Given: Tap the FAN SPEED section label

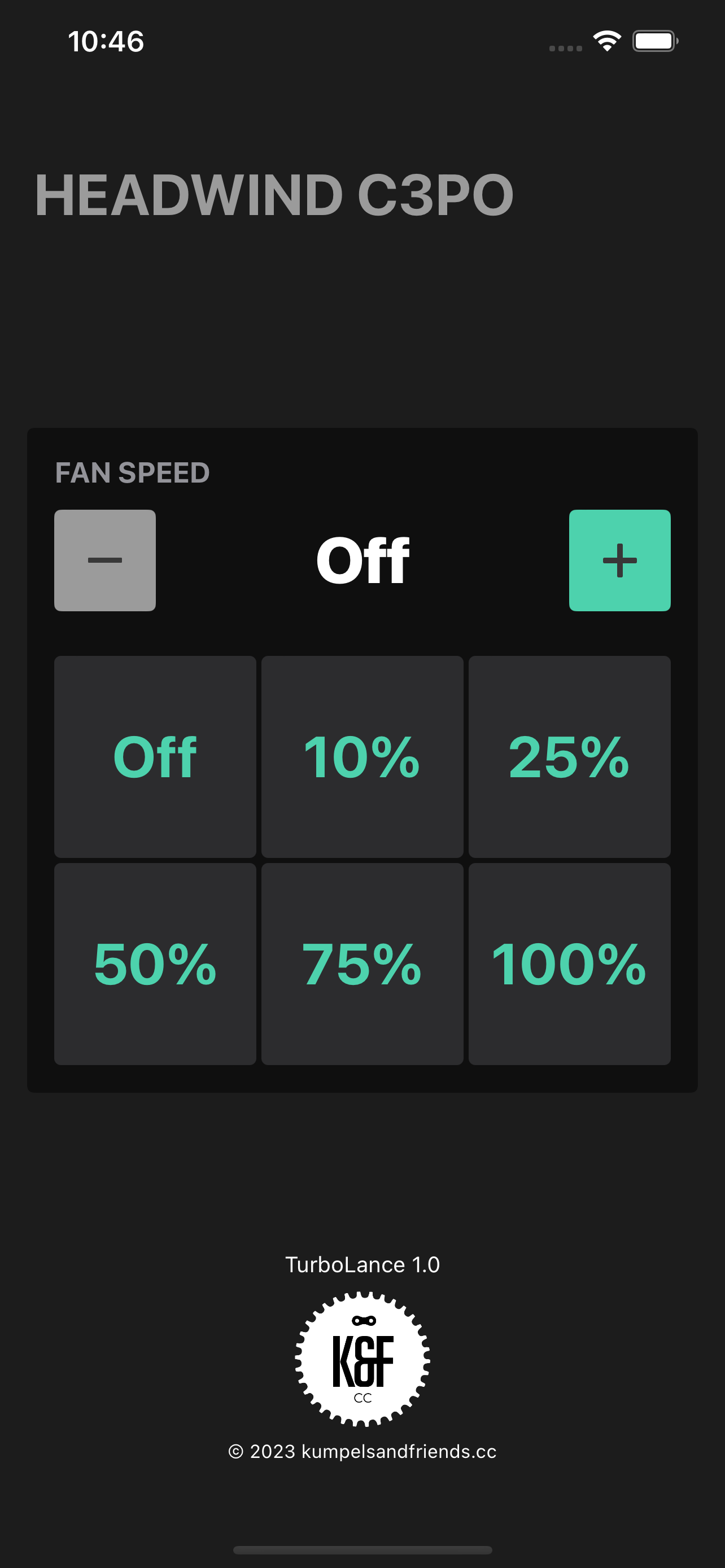Looking at the screenshot, I should tap(133, 473).
